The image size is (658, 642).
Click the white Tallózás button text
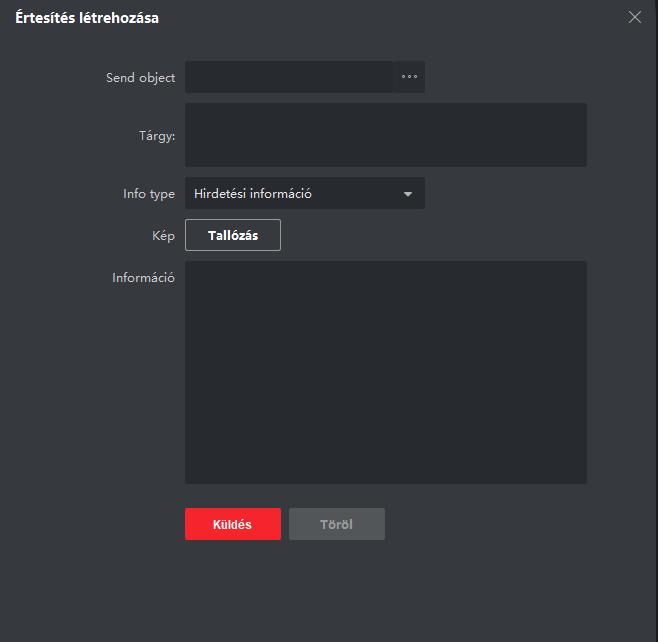(233, 235)
